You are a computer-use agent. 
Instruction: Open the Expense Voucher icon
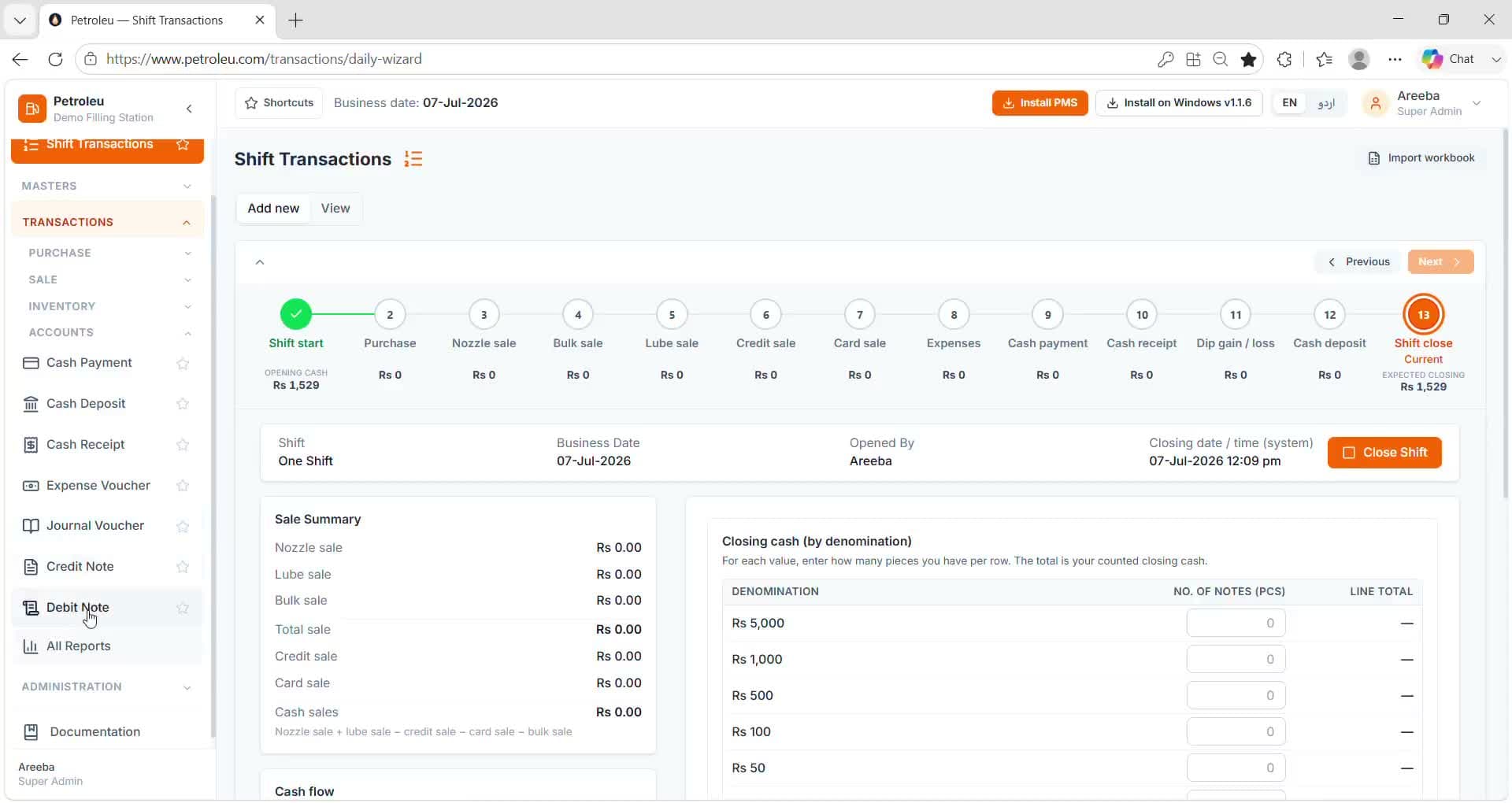click(31, 486)
